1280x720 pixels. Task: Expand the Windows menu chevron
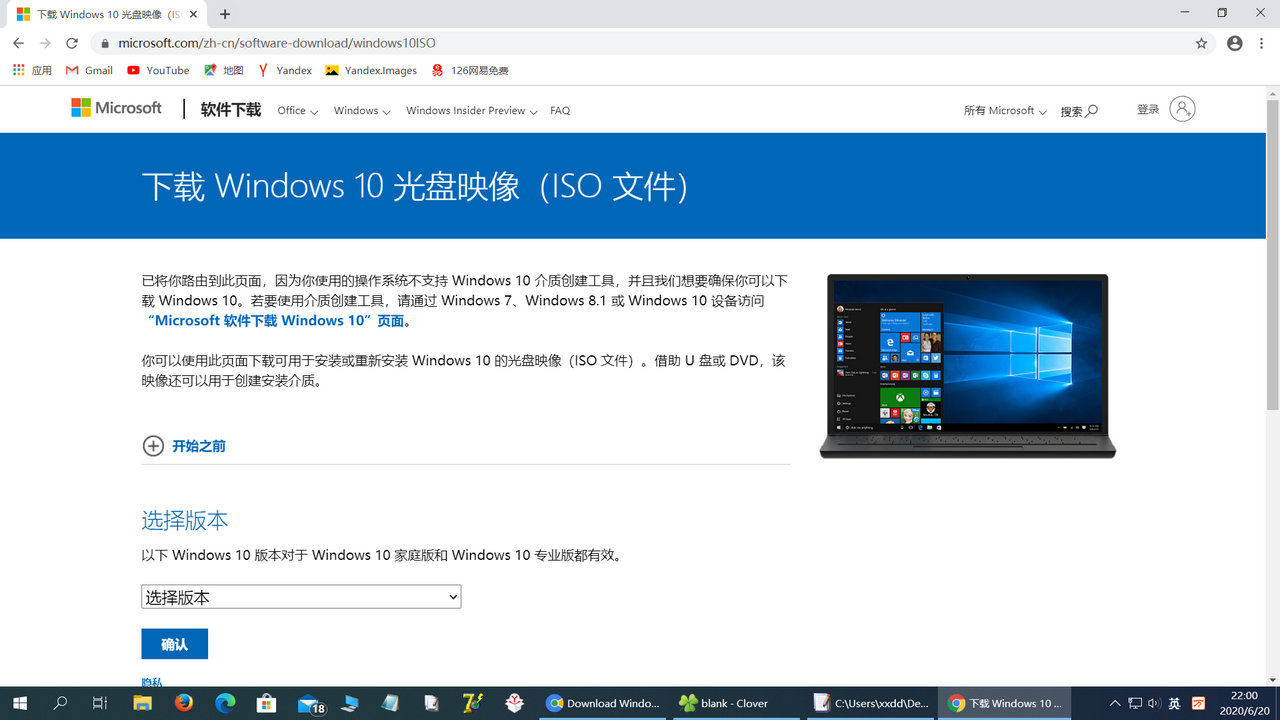click(384, 111)
